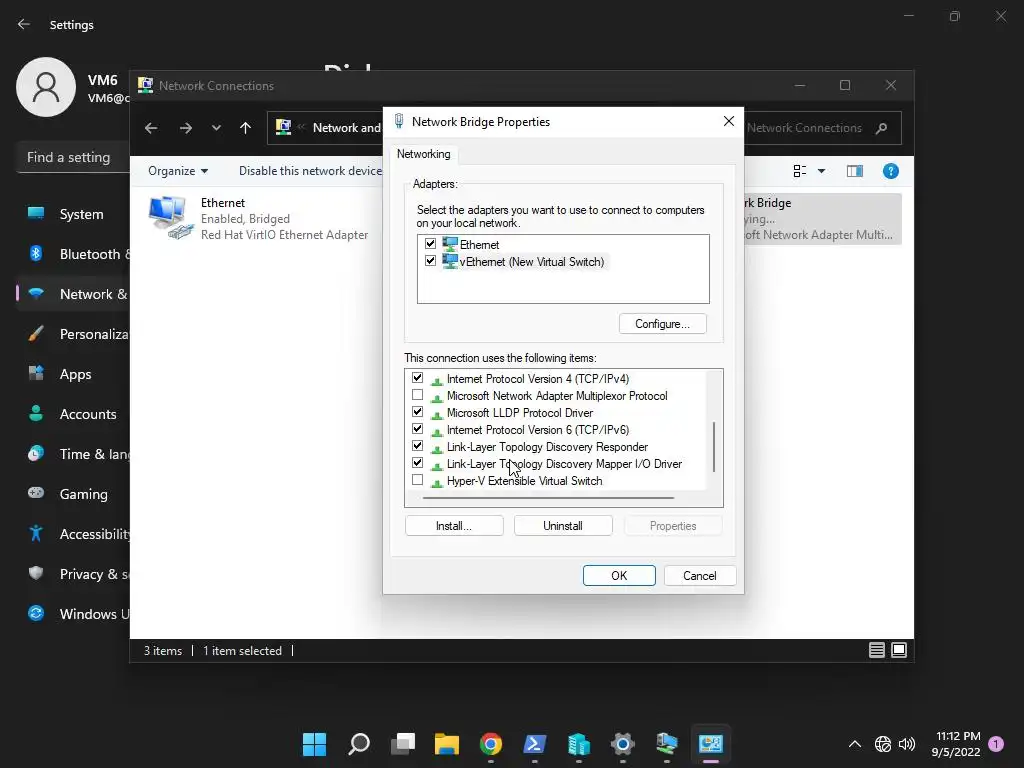Viewport: 1024px width, 768px height.
Task: Open System settings
Action: (73, 214)
